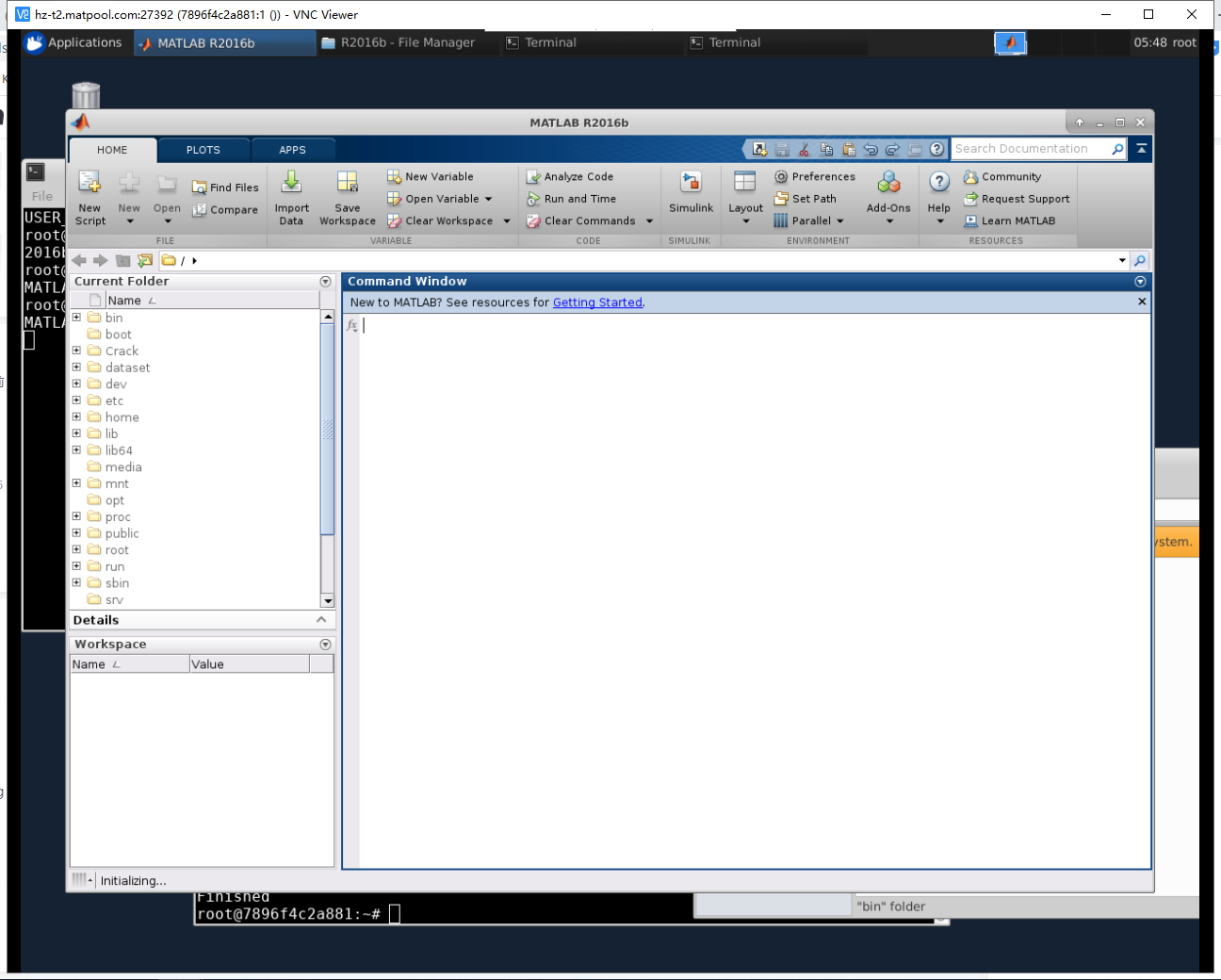The height and width of the screenshot is (980, 1221).
Task: Click the Save Workspace icon
Action: click(348, 182)
